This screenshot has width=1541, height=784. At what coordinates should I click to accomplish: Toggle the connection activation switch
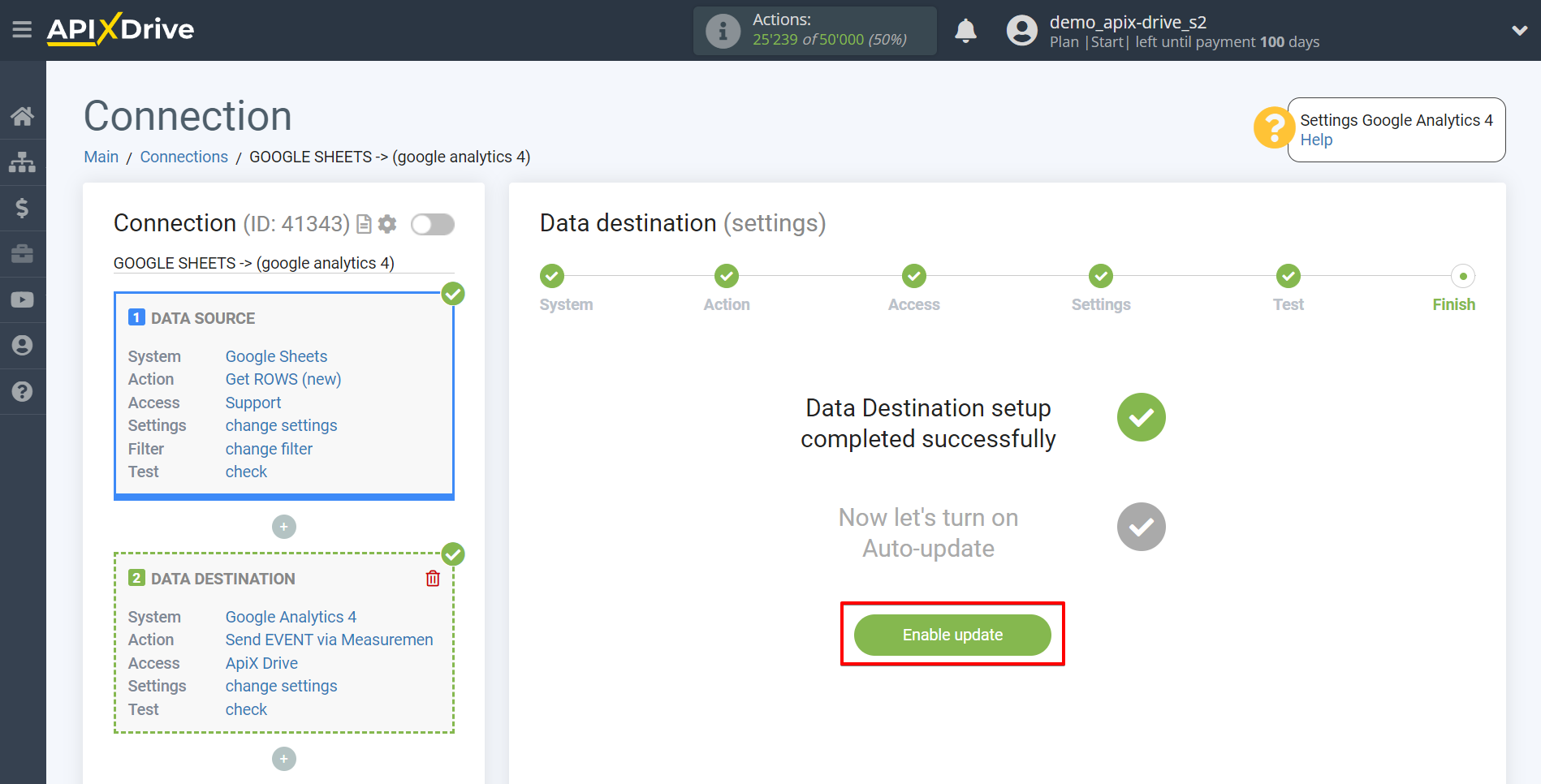(432, 224)
